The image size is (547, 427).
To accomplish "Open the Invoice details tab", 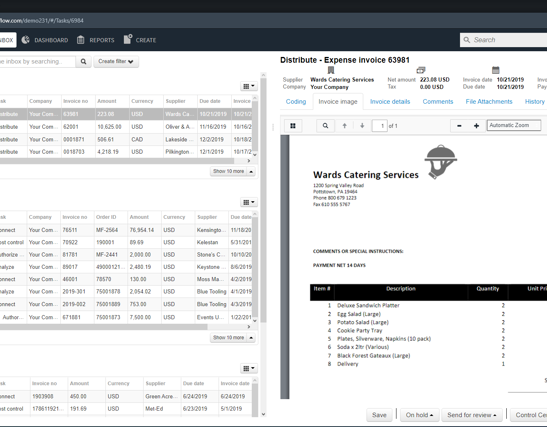I will click(x=390, y=102).
